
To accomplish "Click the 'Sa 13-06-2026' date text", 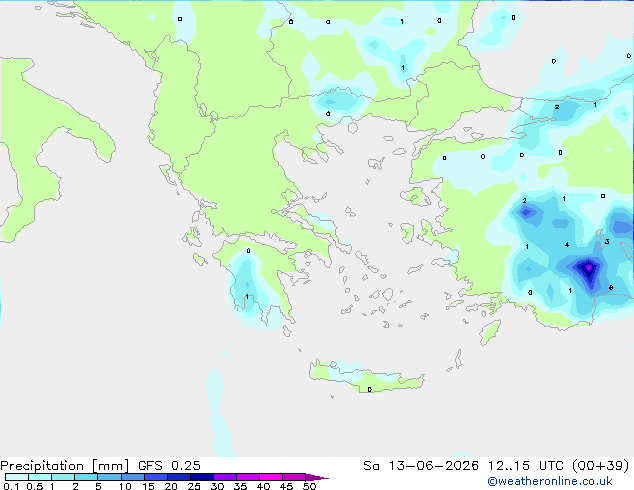I will point(421,466).
